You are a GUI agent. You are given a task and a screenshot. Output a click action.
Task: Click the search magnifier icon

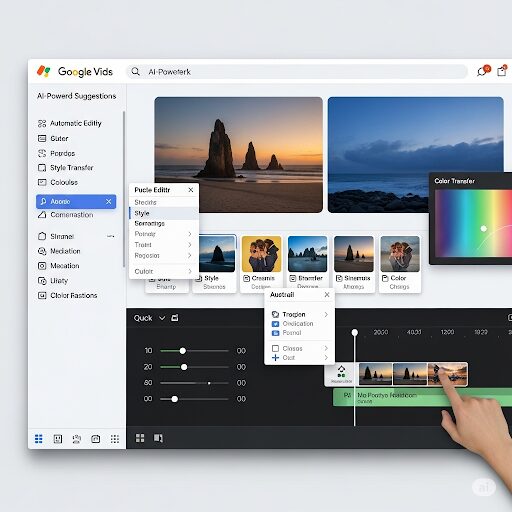coord(135,71)
